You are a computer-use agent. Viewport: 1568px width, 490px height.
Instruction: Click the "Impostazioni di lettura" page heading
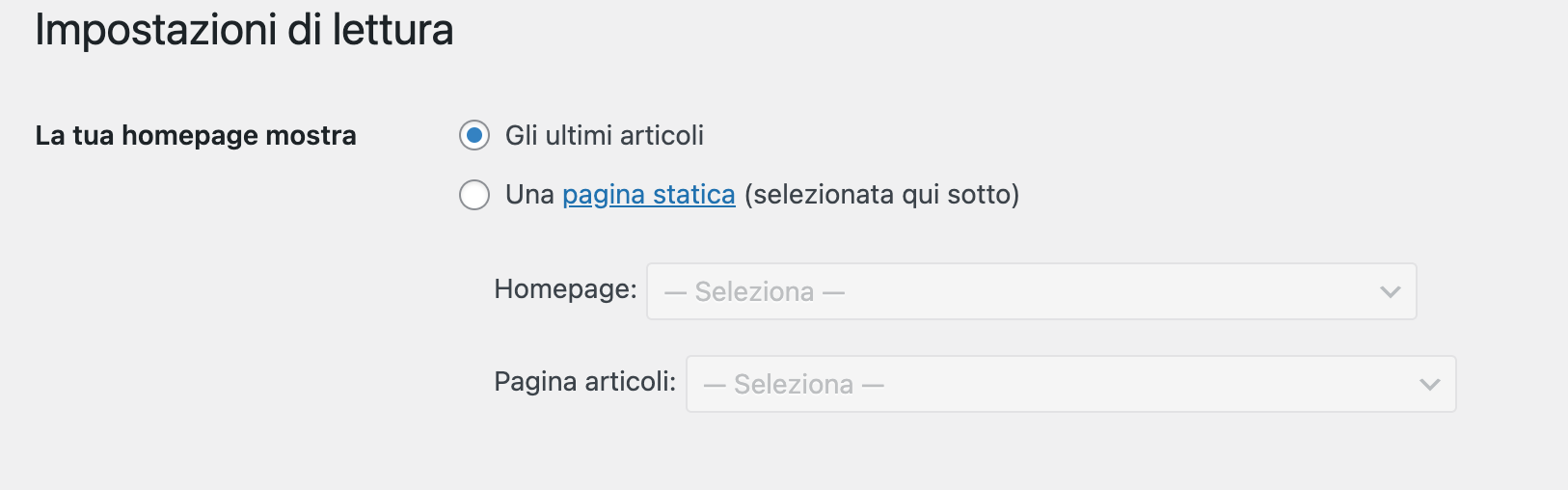[244, 30]
